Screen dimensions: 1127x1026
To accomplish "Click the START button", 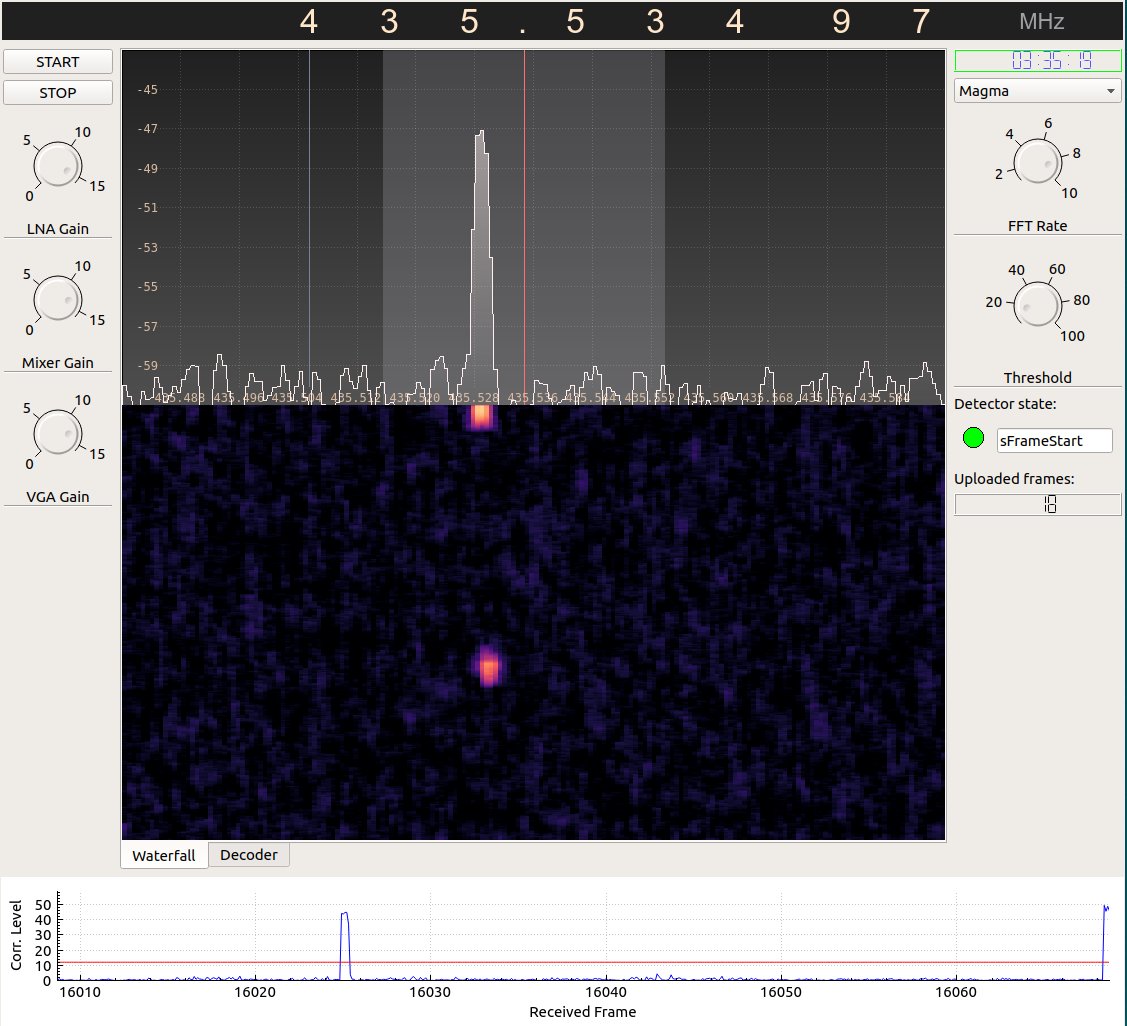I will 58,62.
